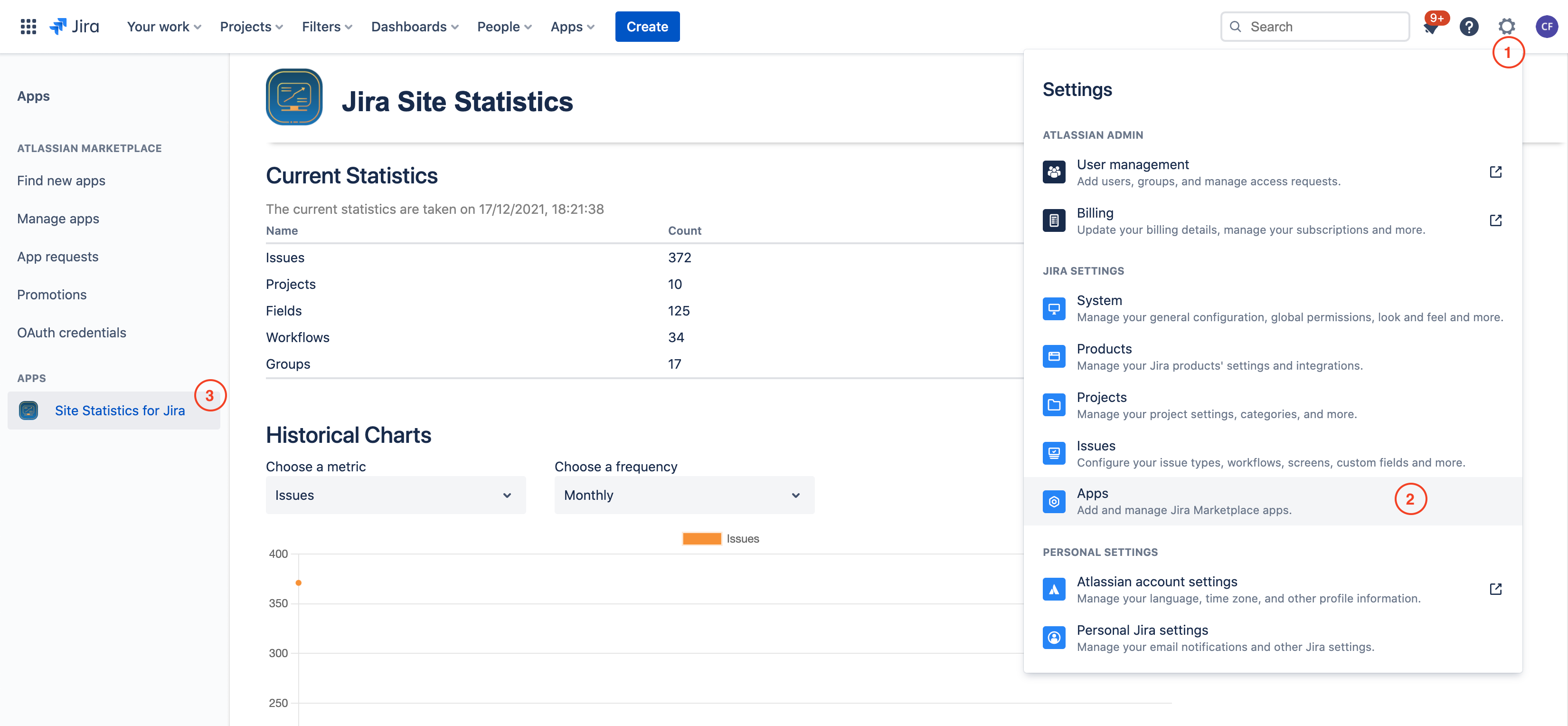Expand the Dashboards navigation menu
Screen dimensions: 1568x726
pos(415,26)
